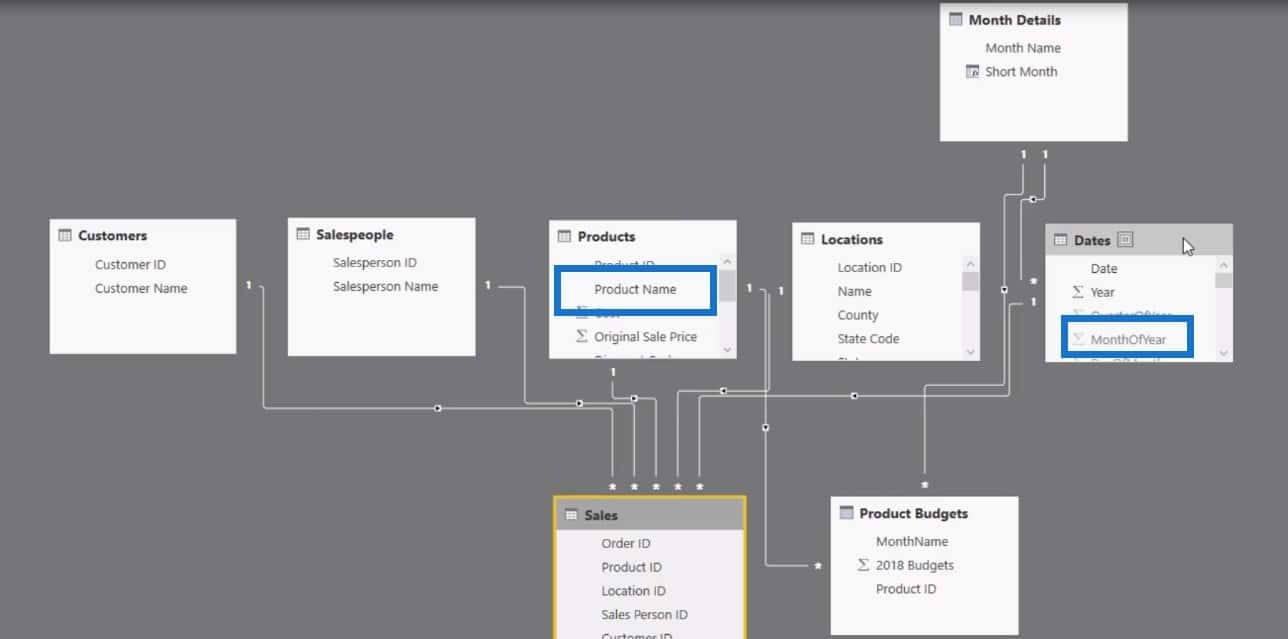Select the Locations table header

pyautogui.click(x=886, y=240)
